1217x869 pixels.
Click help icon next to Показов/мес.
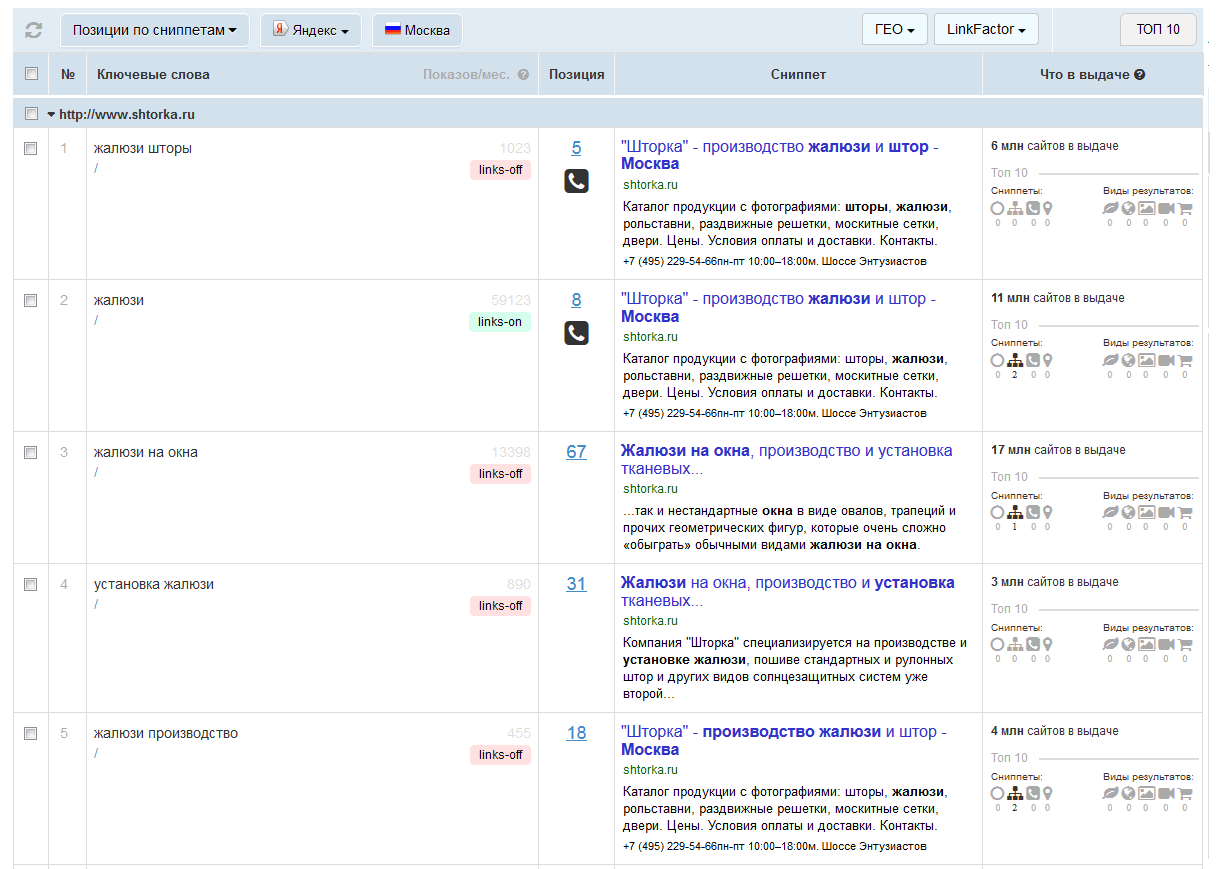pyautogui.click(x=523, y=75)
